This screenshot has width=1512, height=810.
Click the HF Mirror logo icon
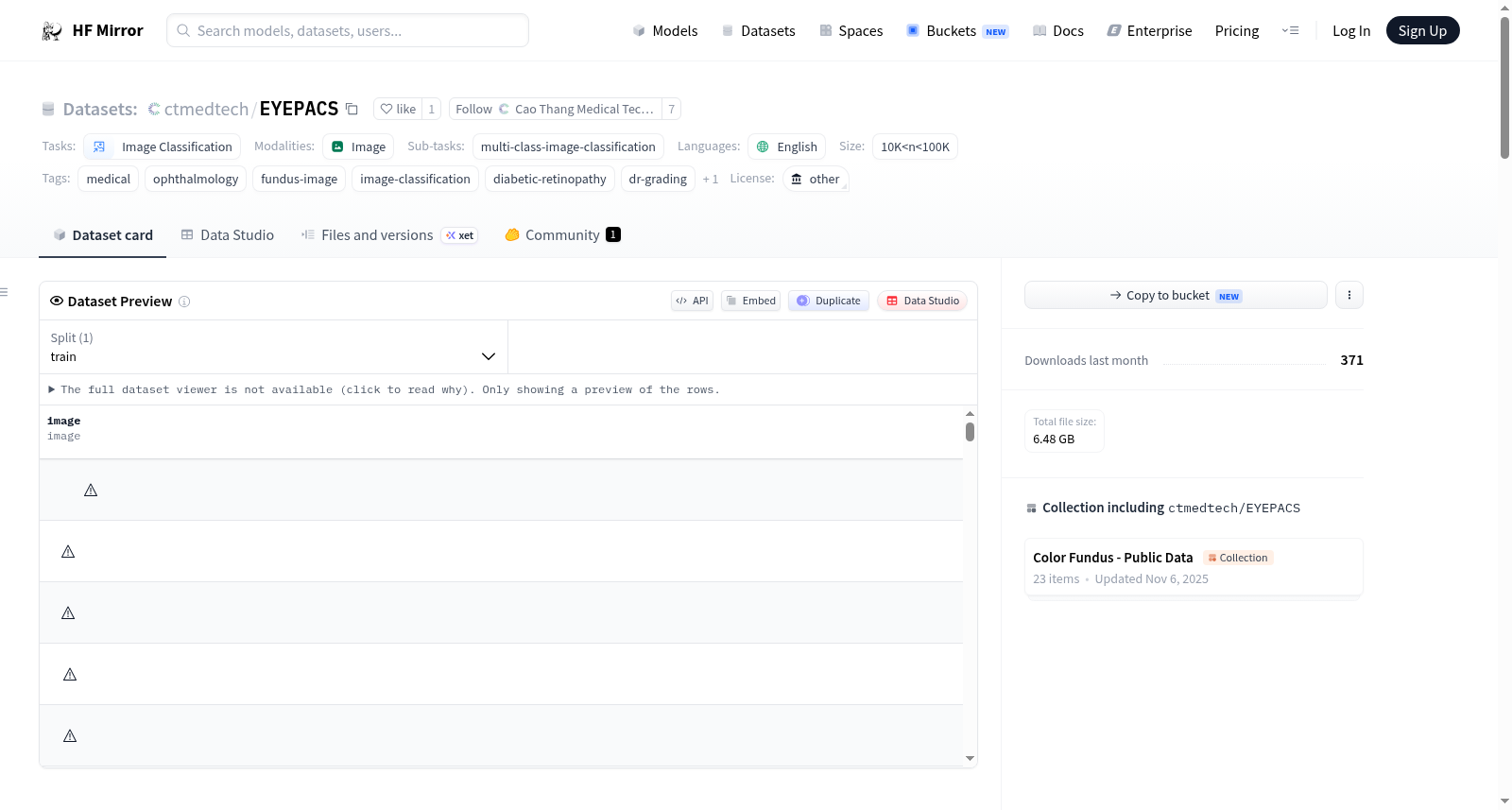(x=52, y=31)
